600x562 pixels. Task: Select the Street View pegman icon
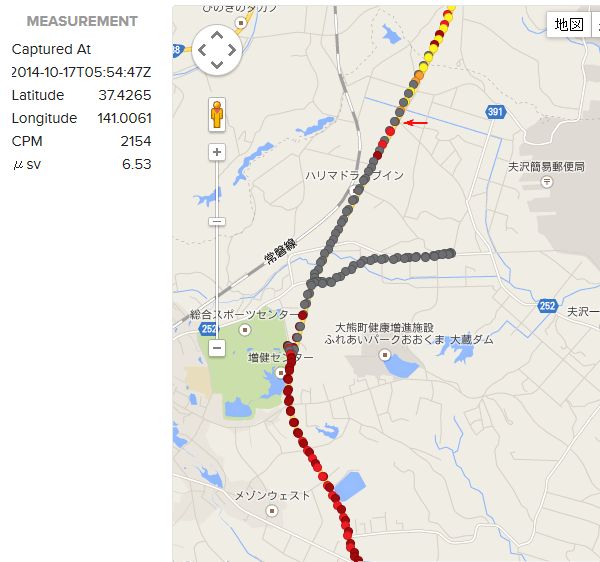(x=217, y=114)
